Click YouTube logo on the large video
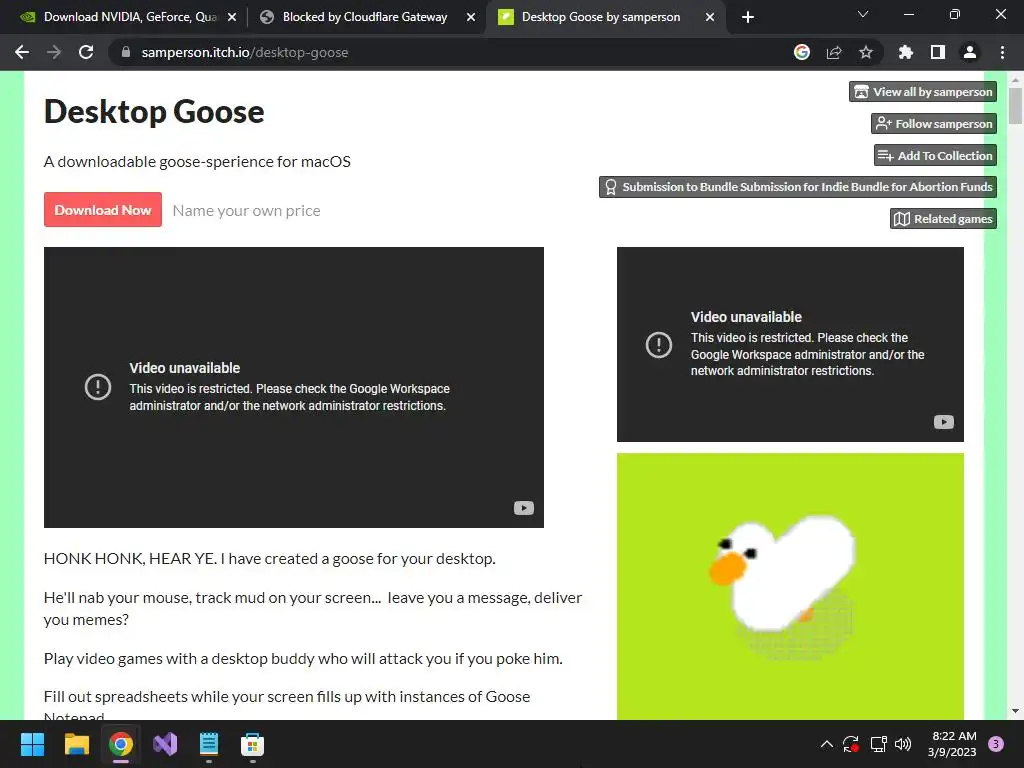This screenshot has width=1024, height=768. click(524, 508)
